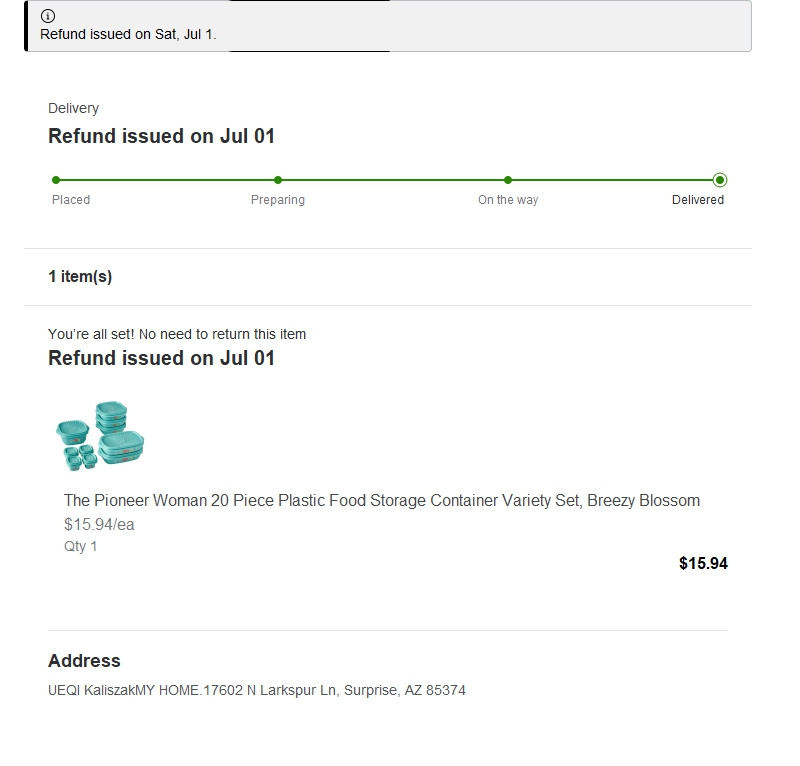Image resolution: width=800 pixels, height=766 pixels.
Task: Click the info icon in refund banner
Action: (48, 16)
